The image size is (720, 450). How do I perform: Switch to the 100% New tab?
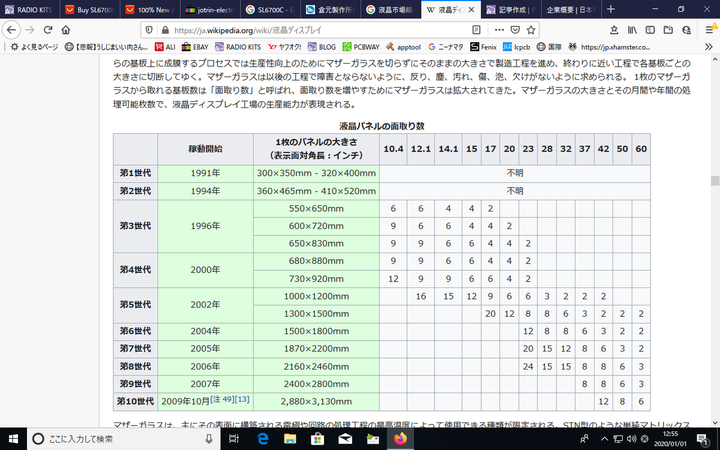point(150,10)
